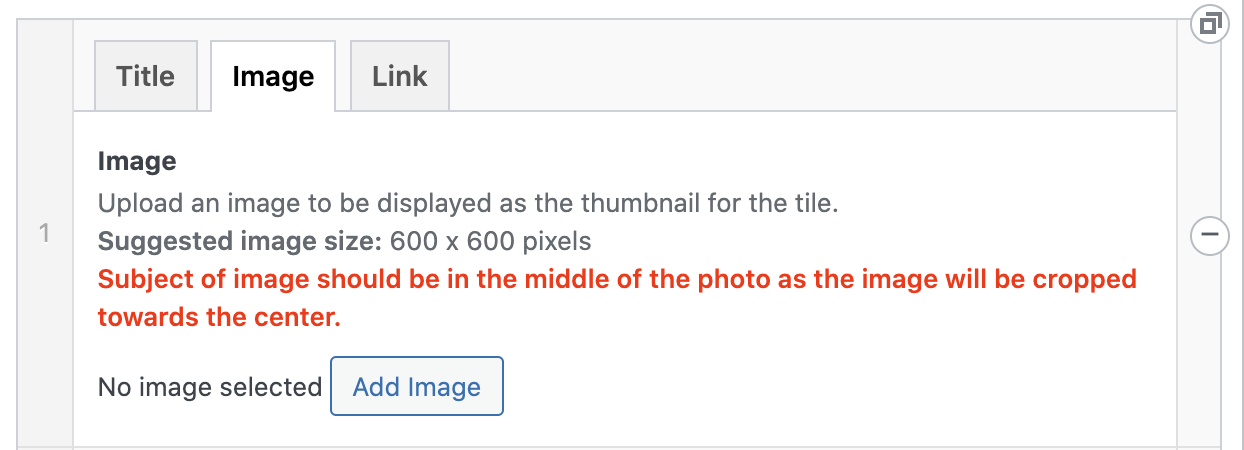Switch to the Title tab

point(145,76)
